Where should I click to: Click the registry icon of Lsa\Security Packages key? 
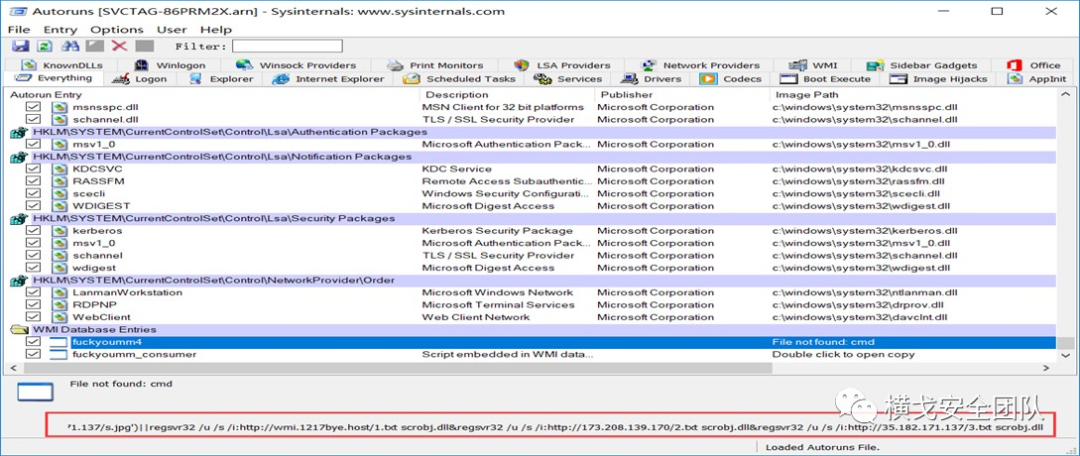tap(18, 218)
